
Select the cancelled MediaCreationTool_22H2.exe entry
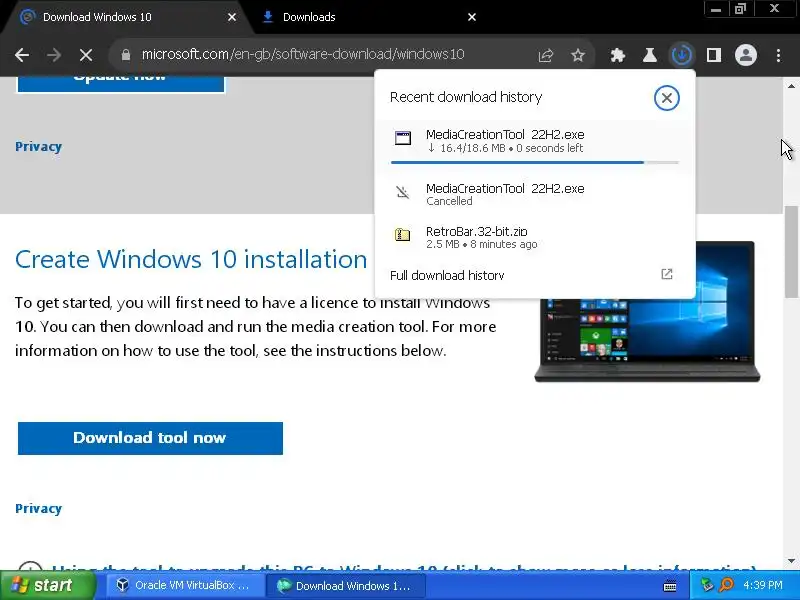pyautogui.click(x=535, y=194)
